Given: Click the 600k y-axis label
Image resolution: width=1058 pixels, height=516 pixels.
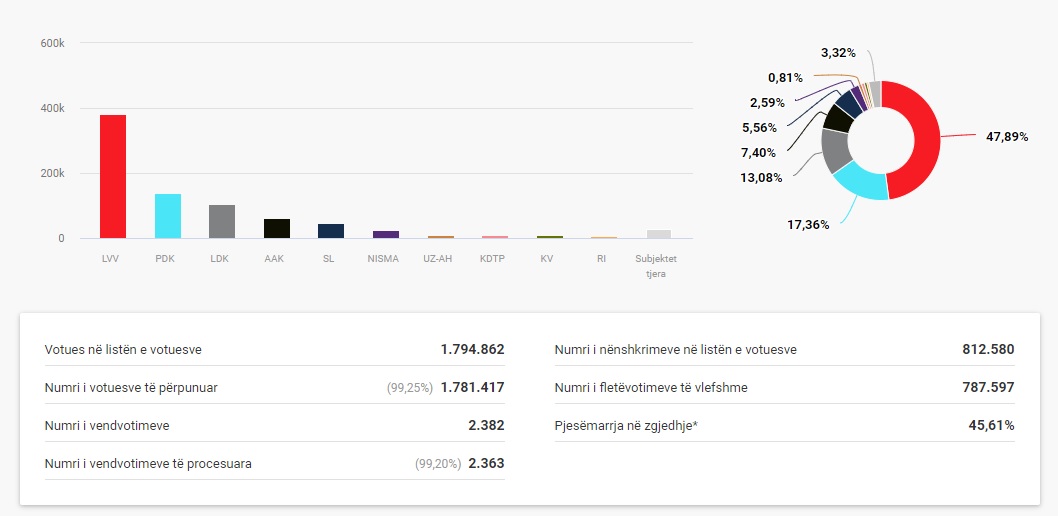Looking at the screenshot, I should pyautogui.click(x=53, y=44).
